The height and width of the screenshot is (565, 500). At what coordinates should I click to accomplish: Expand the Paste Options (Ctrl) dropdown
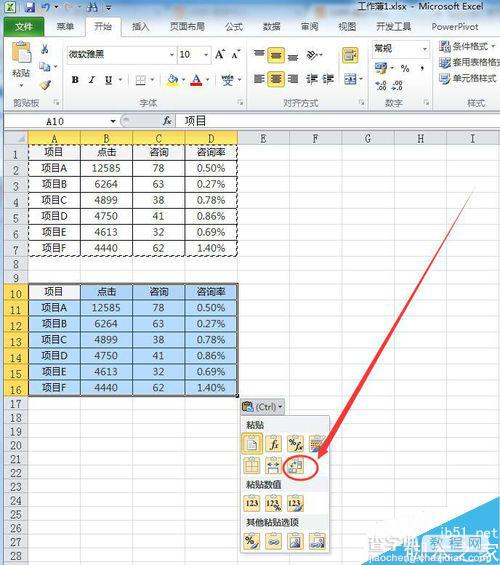point(263,407)
